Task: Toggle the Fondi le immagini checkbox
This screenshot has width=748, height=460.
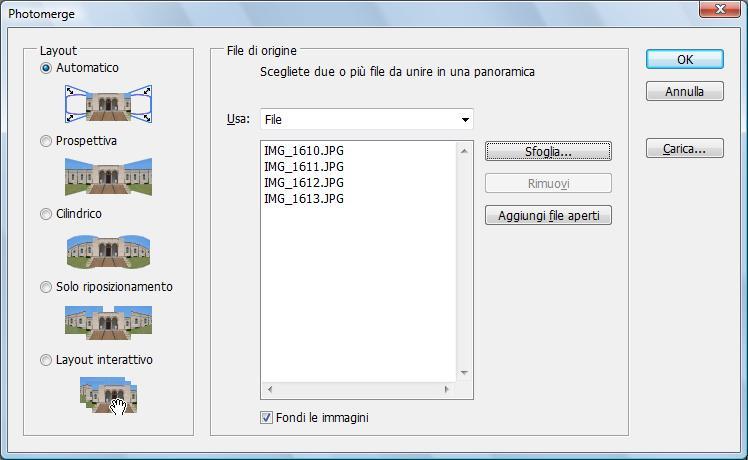Action: 266,418
